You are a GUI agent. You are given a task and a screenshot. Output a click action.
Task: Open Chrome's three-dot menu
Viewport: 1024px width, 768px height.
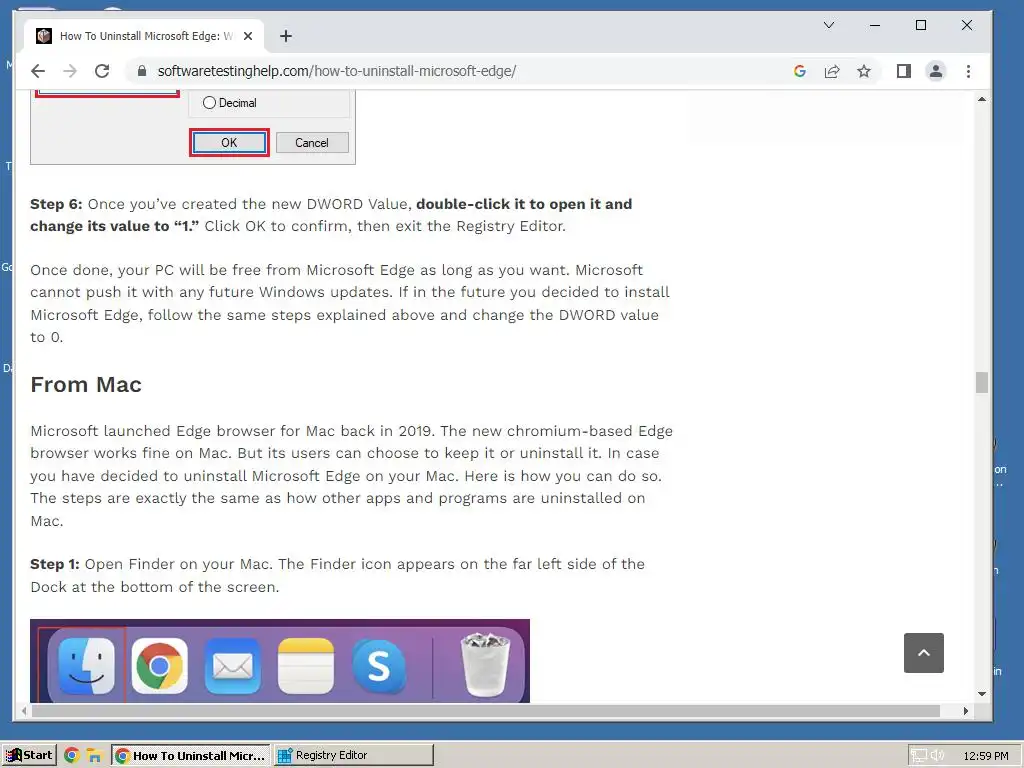click(968, 71)
